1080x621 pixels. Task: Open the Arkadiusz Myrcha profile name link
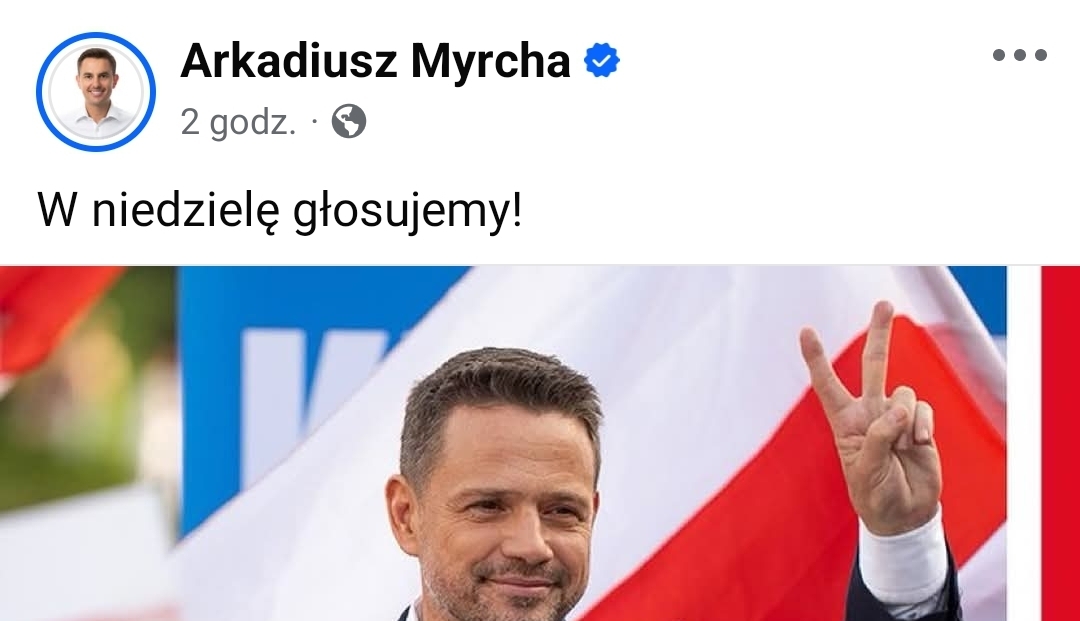[x=375, y=61]
